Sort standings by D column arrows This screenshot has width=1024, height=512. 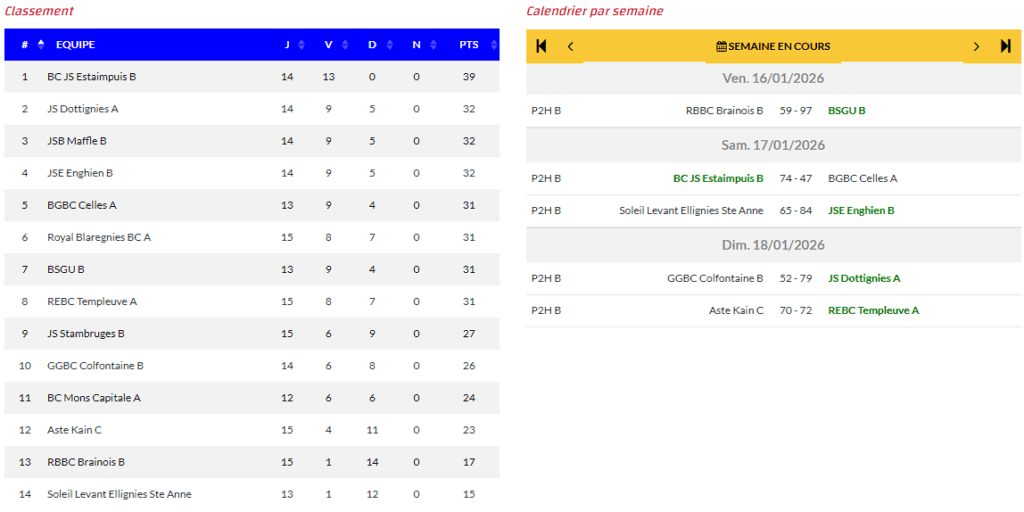(388, 45)
